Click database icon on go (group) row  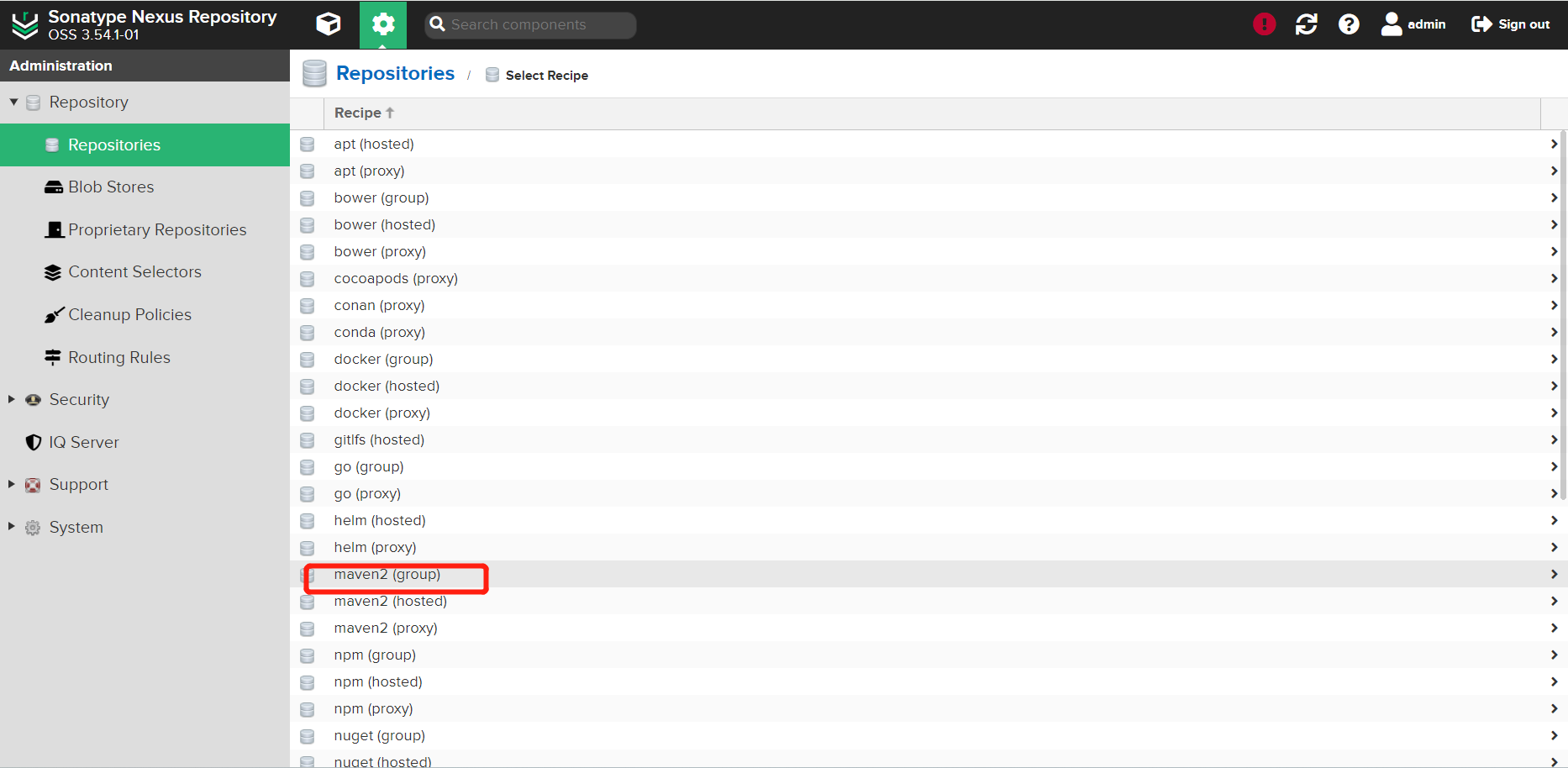(308, 467)
